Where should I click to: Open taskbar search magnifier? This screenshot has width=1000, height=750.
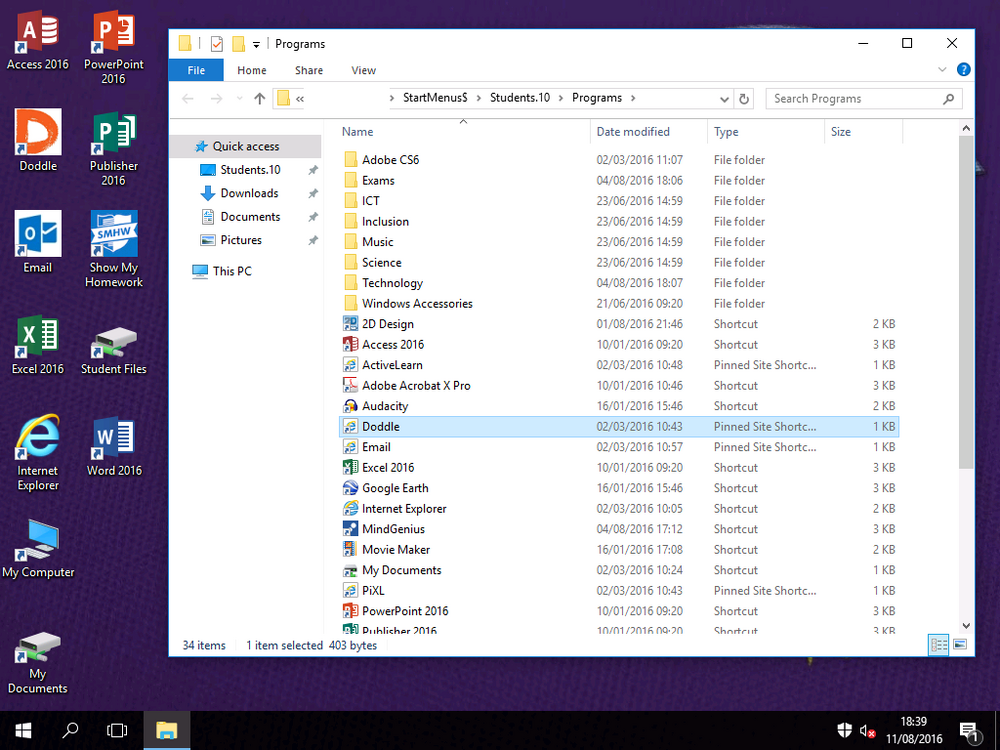pos(70,730)
